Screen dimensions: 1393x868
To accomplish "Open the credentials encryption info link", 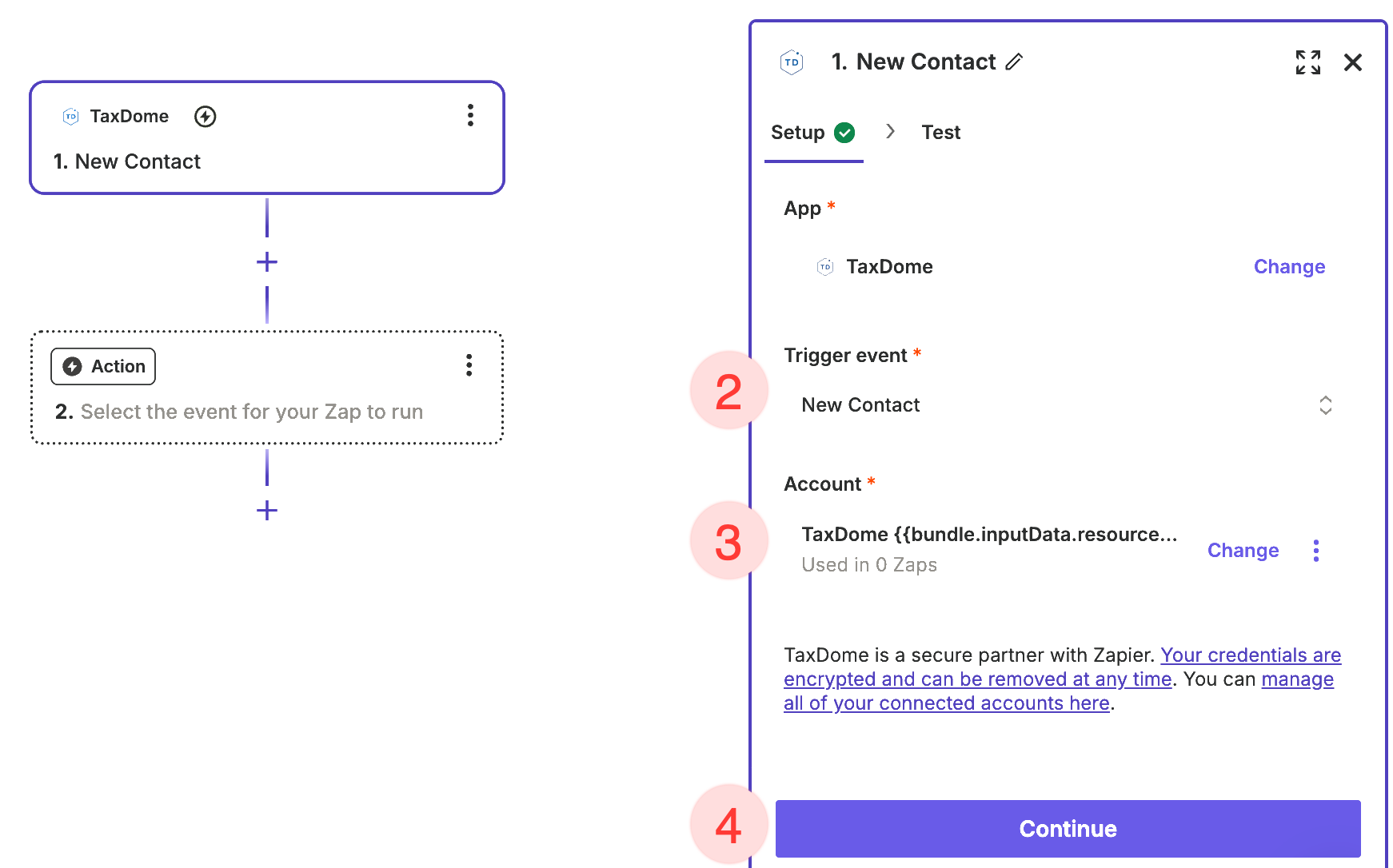I will [1250, 655].
